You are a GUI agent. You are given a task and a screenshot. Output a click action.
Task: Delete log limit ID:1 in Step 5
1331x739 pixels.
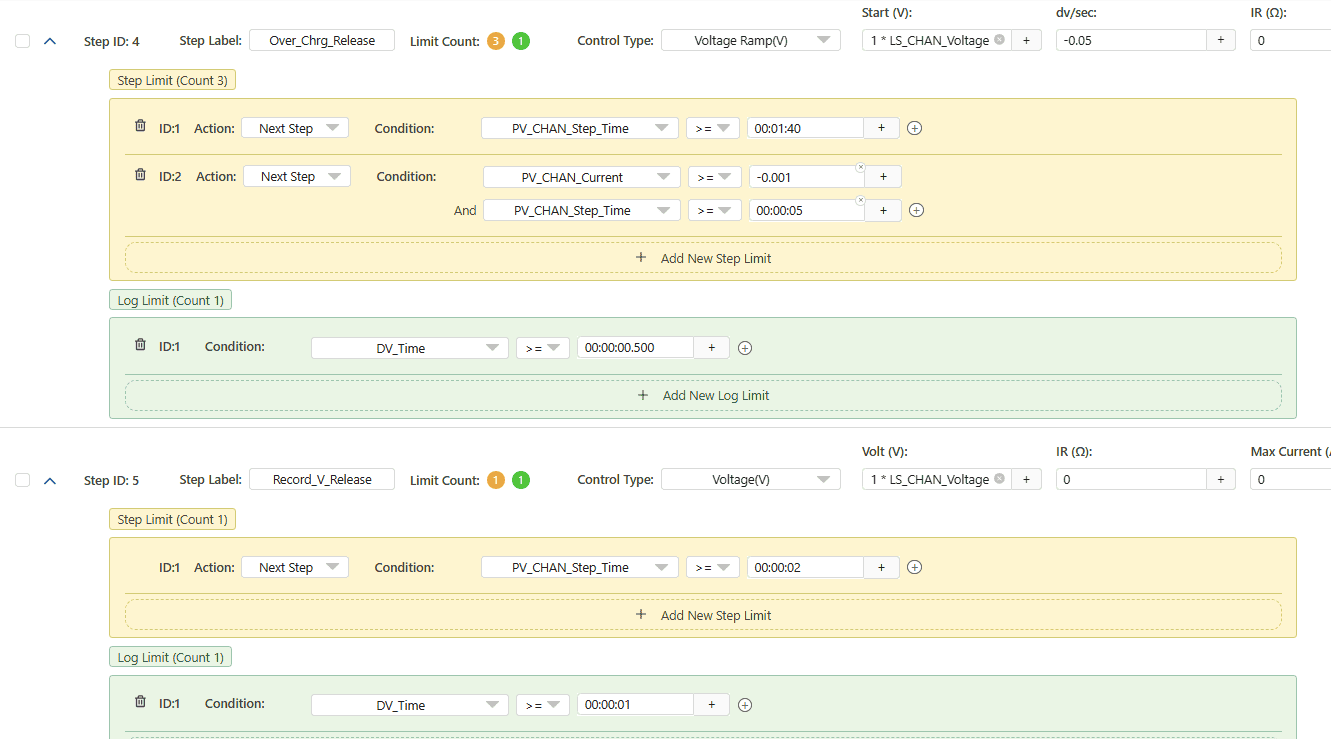[140, 702]
